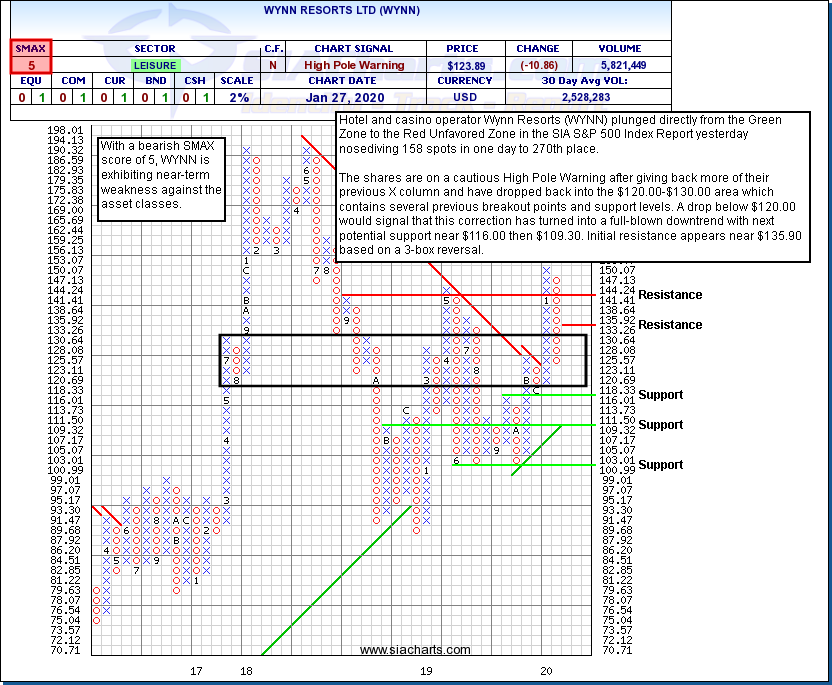Viewport: 832px width, 685px height.
Task: Click the High Pole Warning chart signal
Action: [x=352, y=64]
